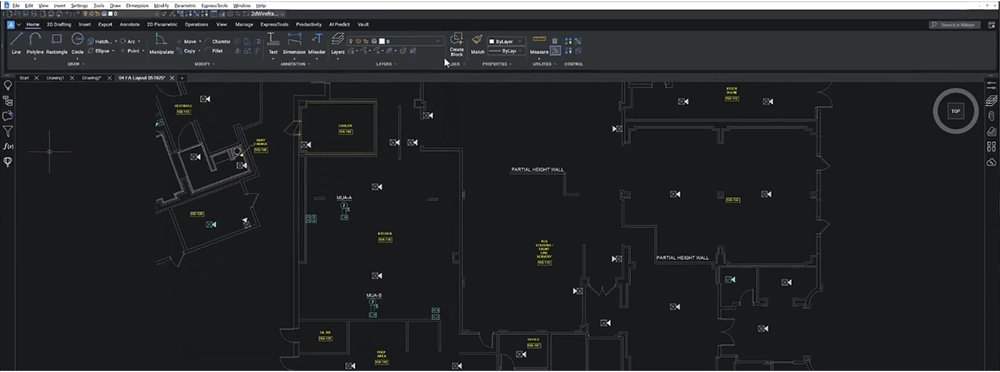Click the MUA-A equipment label
The height and width of the screenshot is (372, 1000).
(344, 198)
